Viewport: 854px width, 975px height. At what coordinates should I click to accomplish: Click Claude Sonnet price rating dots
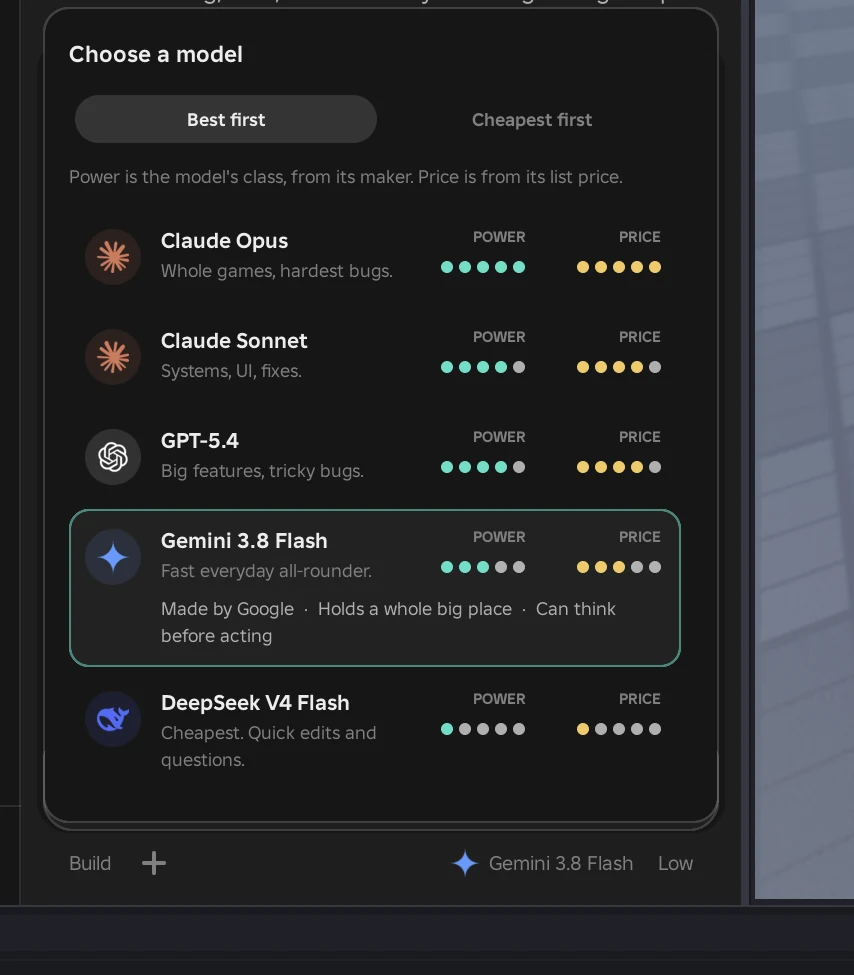tap(619, 367)
